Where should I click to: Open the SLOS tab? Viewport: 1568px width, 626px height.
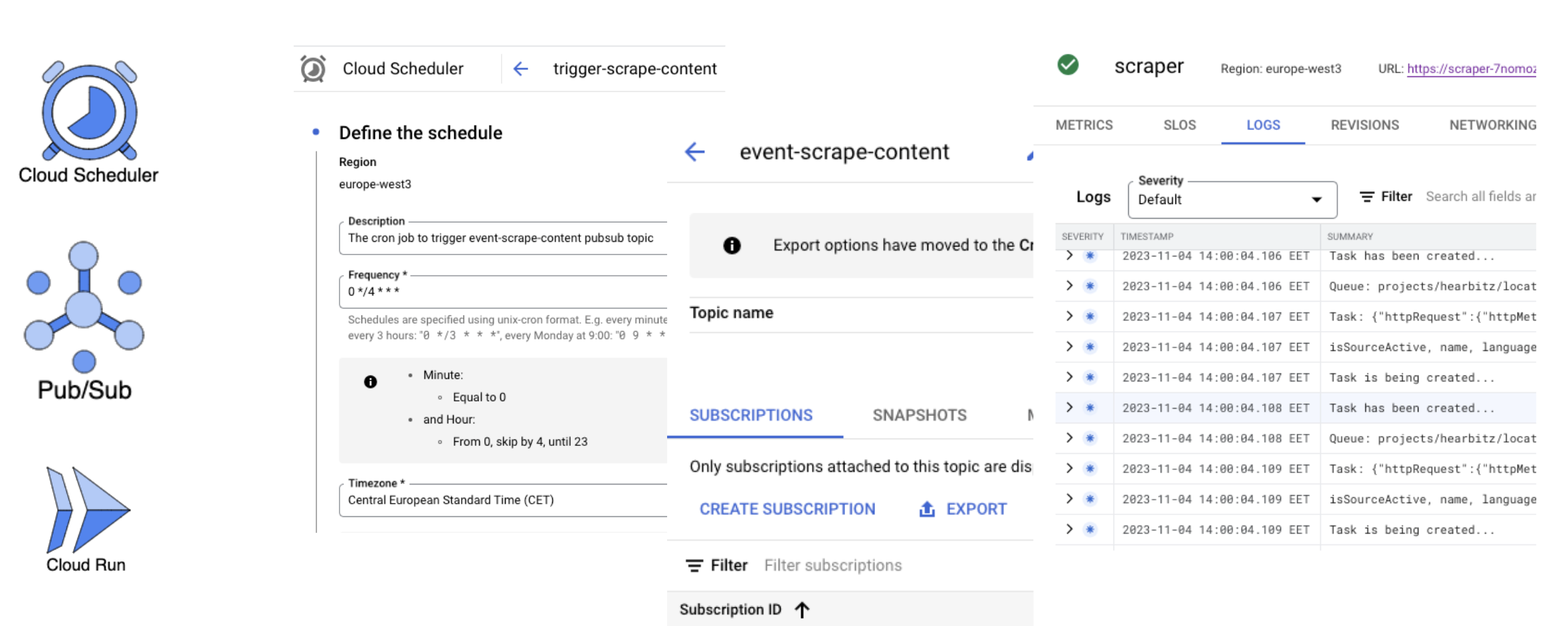(1179, 125)
